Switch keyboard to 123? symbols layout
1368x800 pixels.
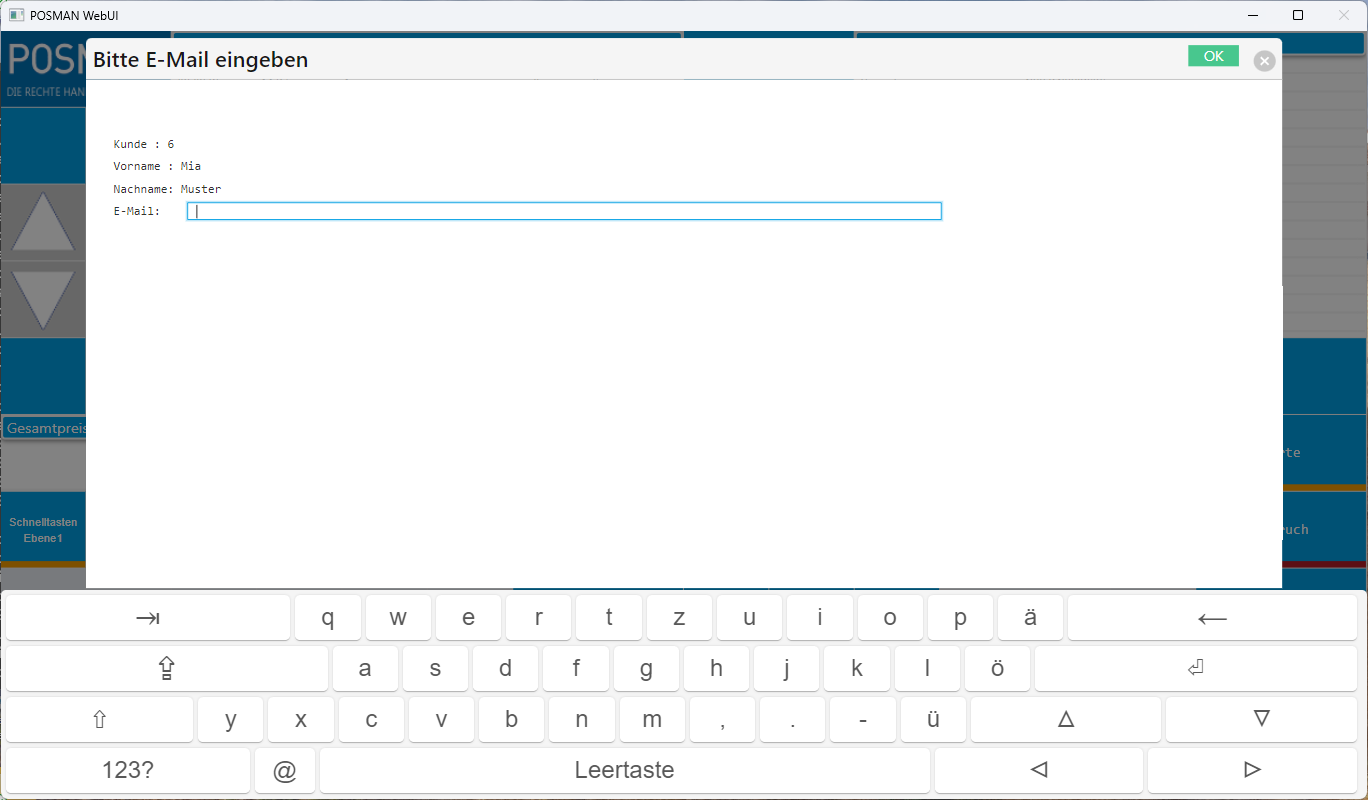pos(128,771)
